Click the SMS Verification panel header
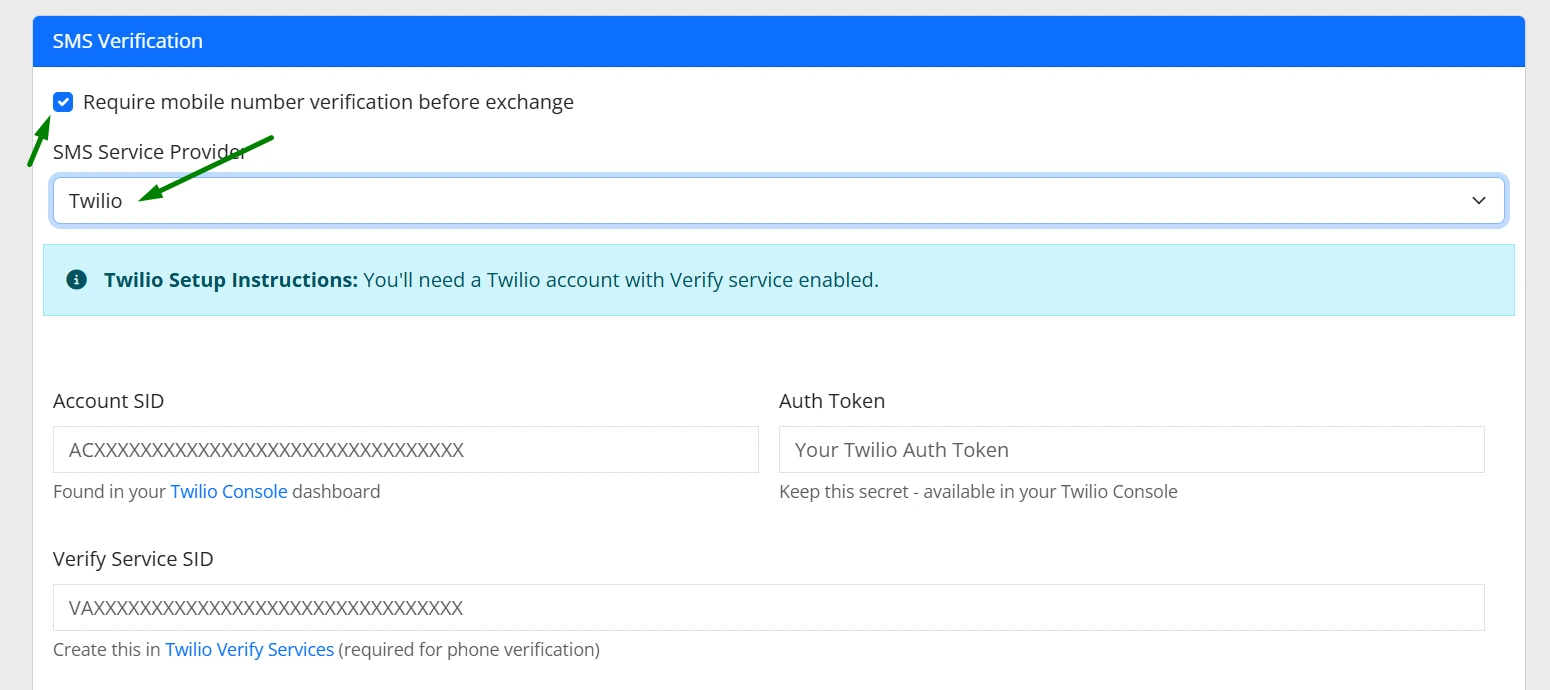1550x690 pixels. coord(779,41)
